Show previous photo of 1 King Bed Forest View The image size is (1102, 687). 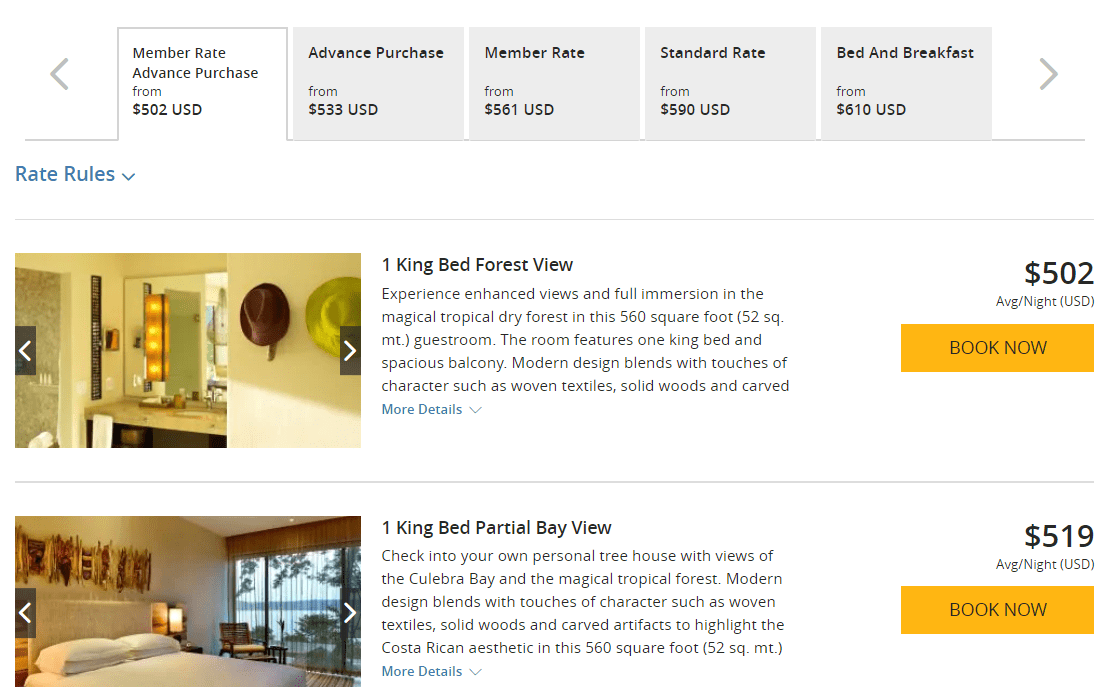pos(25,350)
